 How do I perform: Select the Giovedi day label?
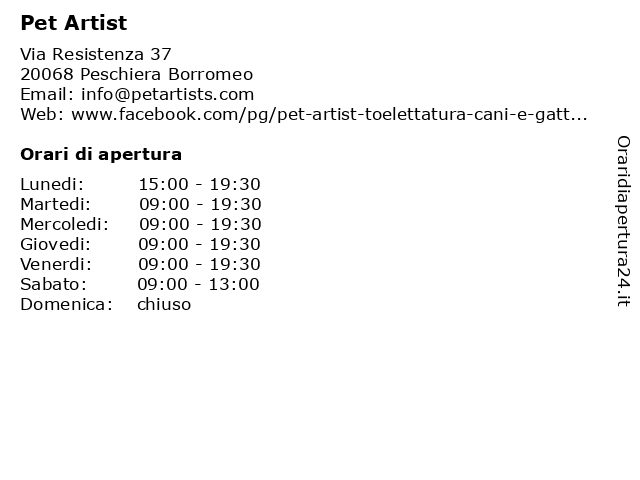(x=56, y=244)
